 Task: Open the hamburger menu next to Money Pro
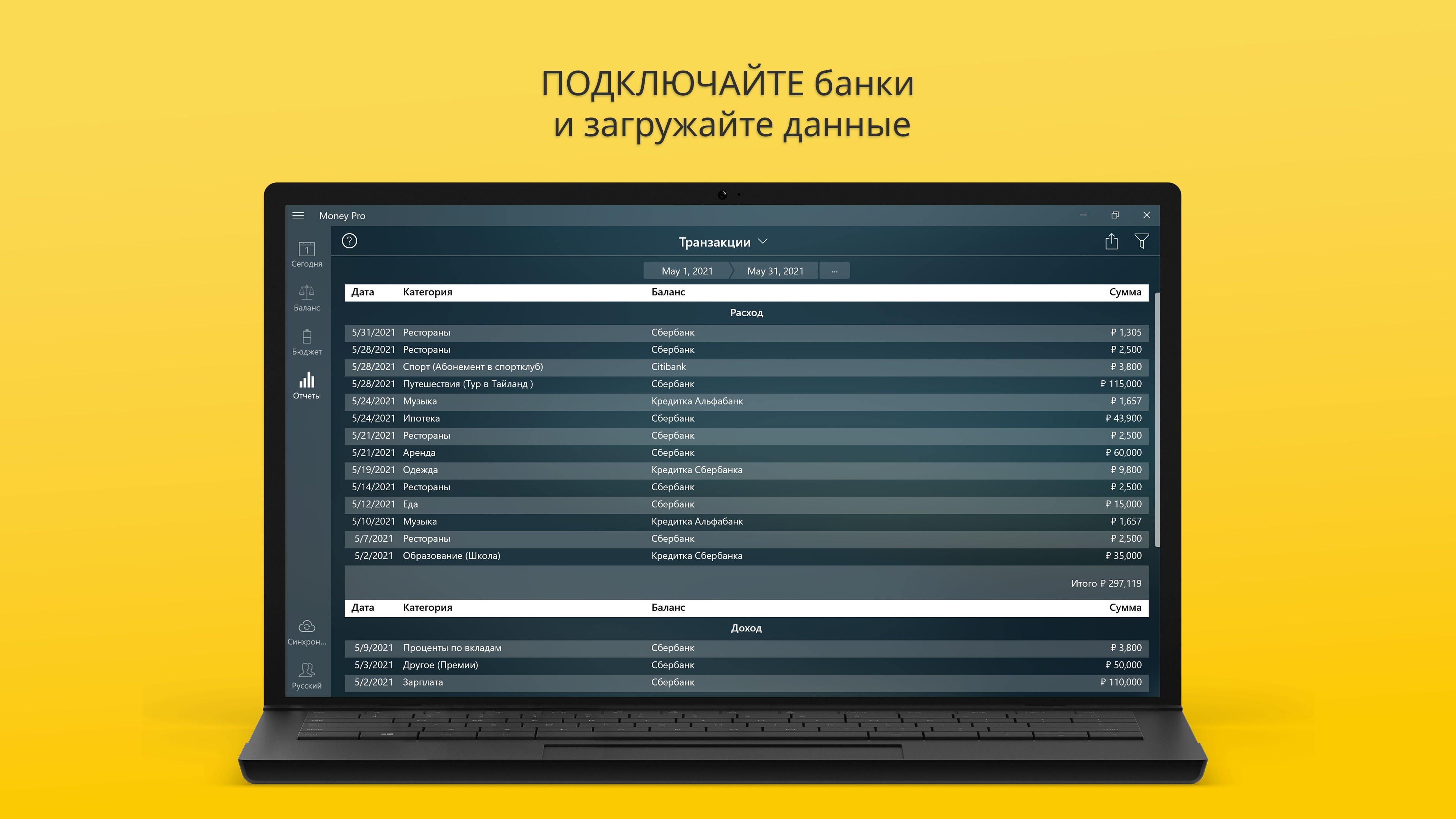coord(298,215)
